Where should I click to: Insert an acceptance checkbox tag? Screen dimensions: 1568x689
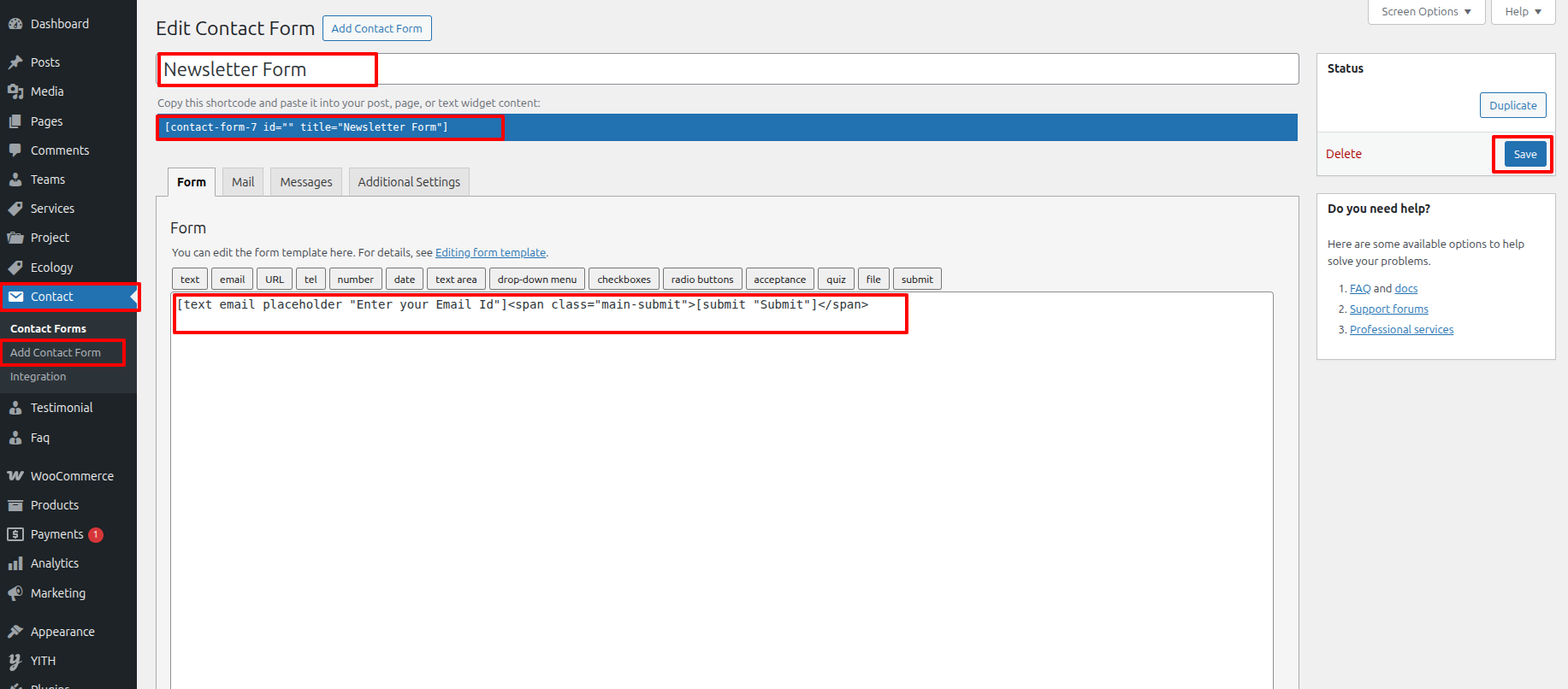(x=779, y=280)
